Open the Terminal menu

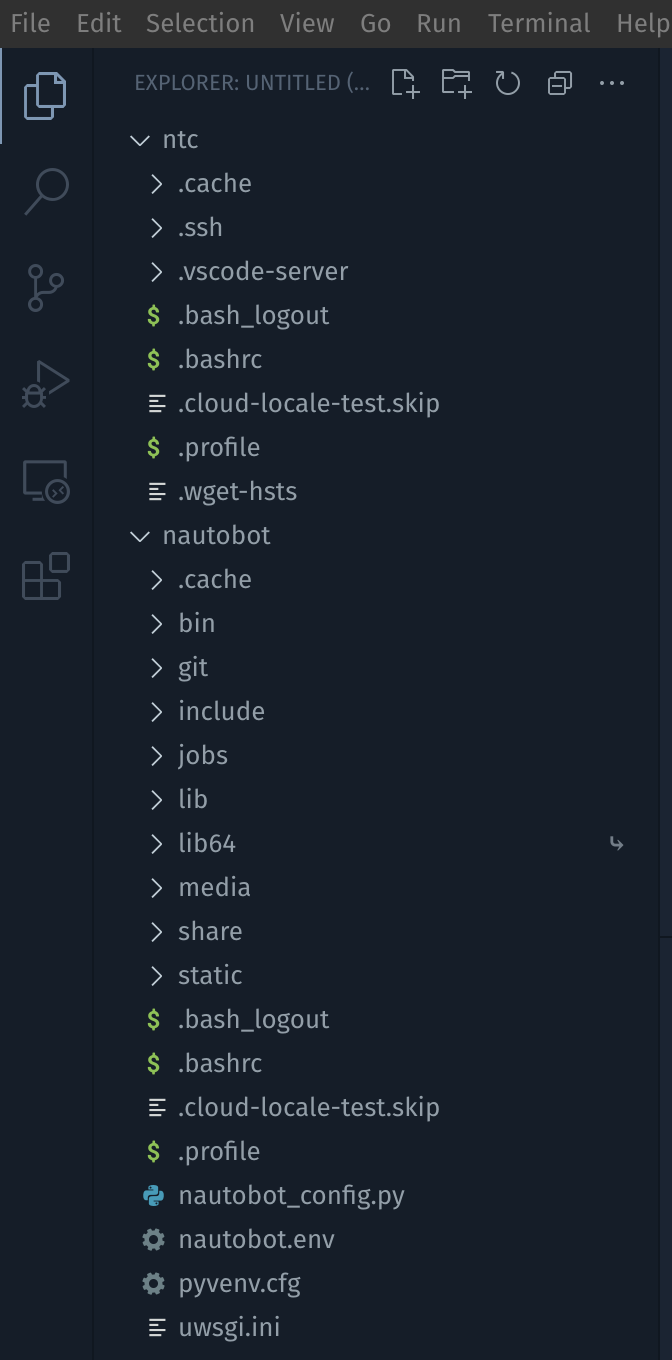539,23
